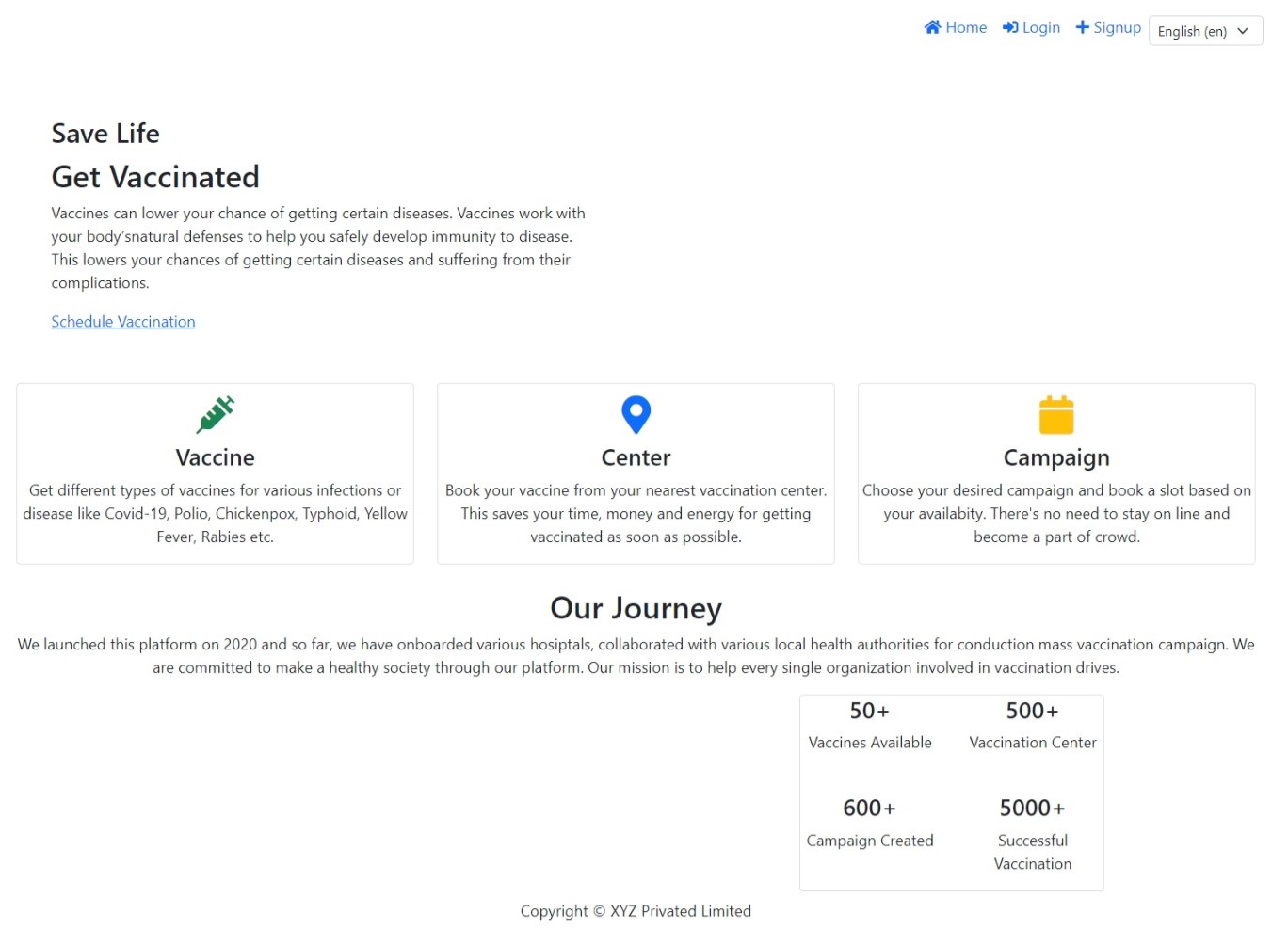The height and width of the screenshot is (929, 1288).
Task: Select the Campaign card heading
Action: 1055,457
